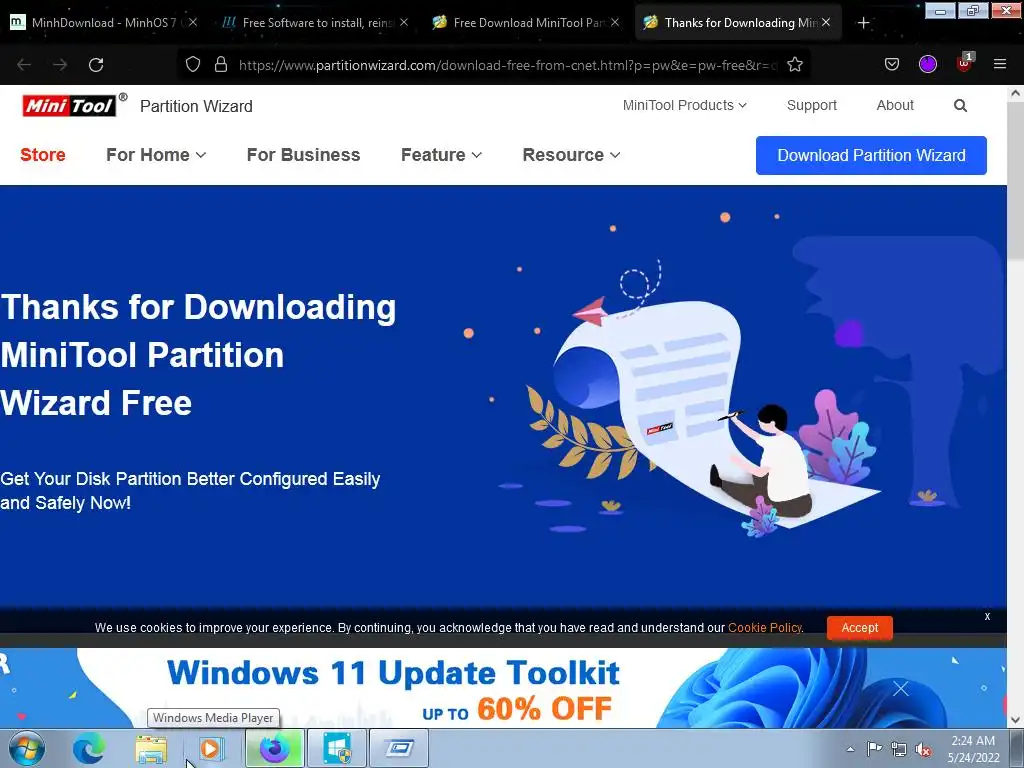1024x768 pixels.
Task: Click the Action Center flag icon
Action: click(874, 749)
